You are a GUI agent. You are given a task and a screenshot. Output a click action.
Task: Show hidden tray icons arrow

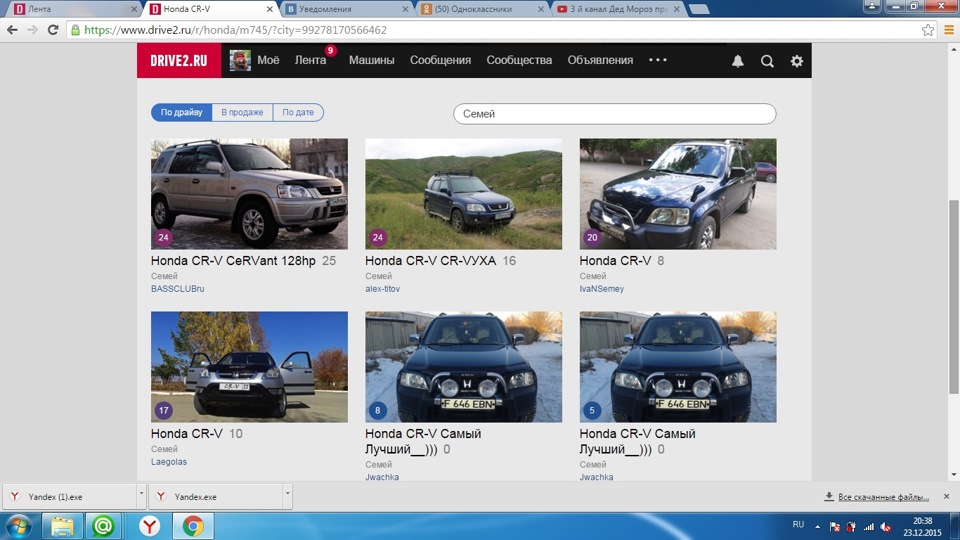817,526
